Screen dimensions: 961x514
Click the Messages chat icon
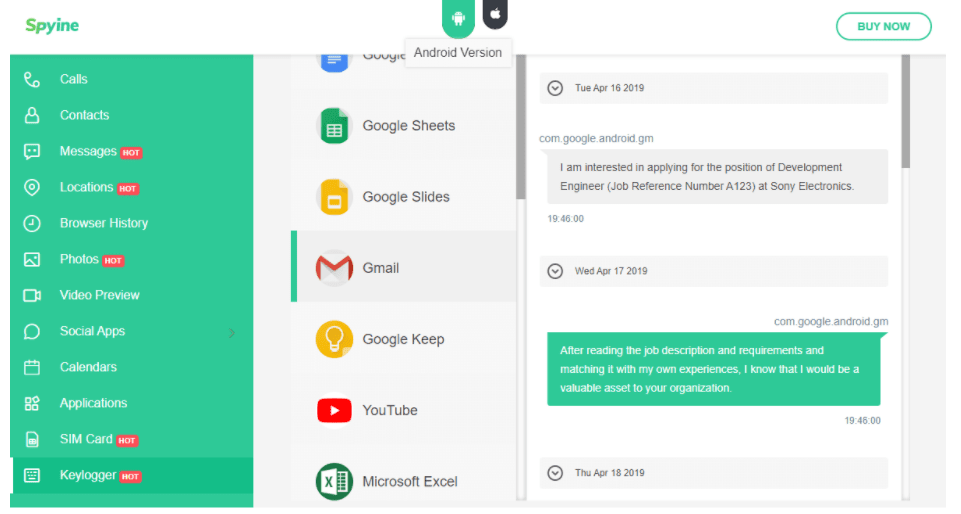(32, 151)
